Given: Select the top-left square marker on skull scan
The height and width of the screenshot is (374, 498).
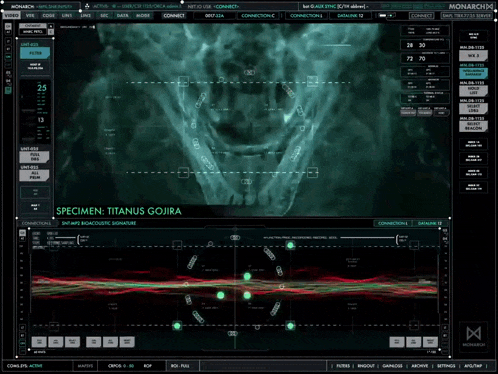Looking at the screenshot, I should (x=183, y=81).
